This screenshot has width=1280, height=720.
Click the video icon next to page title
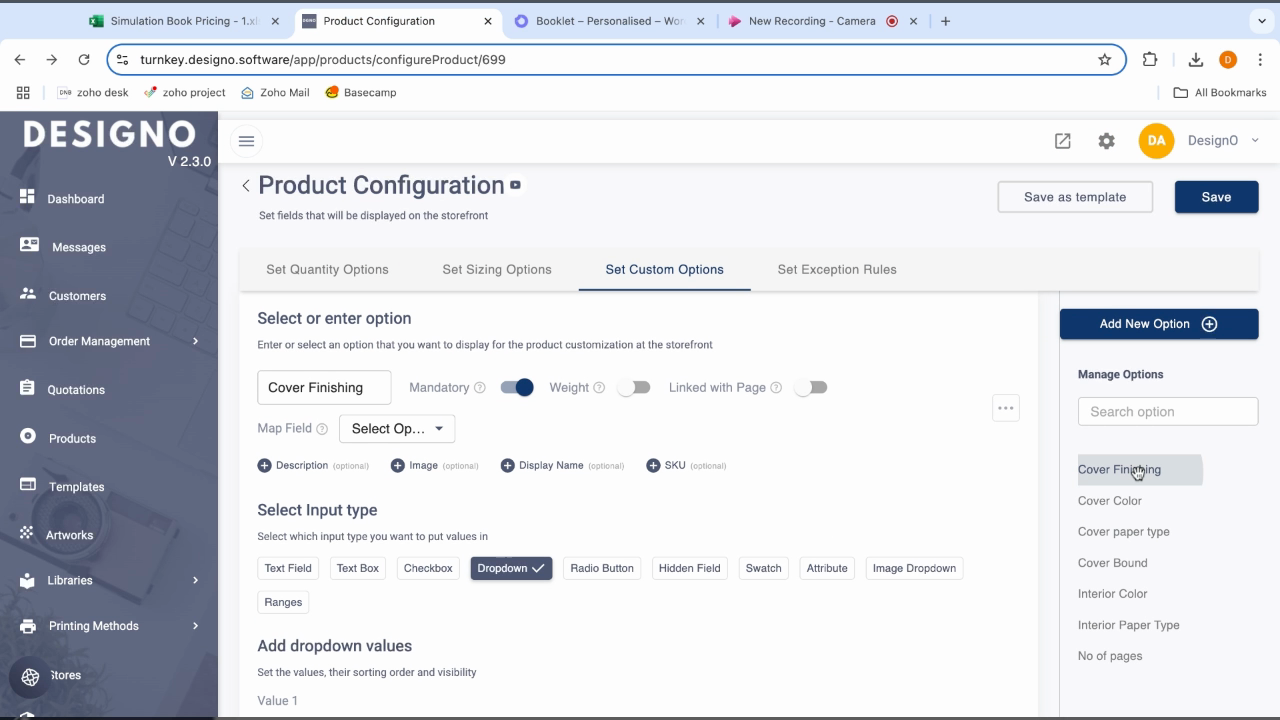click(516, 184)
